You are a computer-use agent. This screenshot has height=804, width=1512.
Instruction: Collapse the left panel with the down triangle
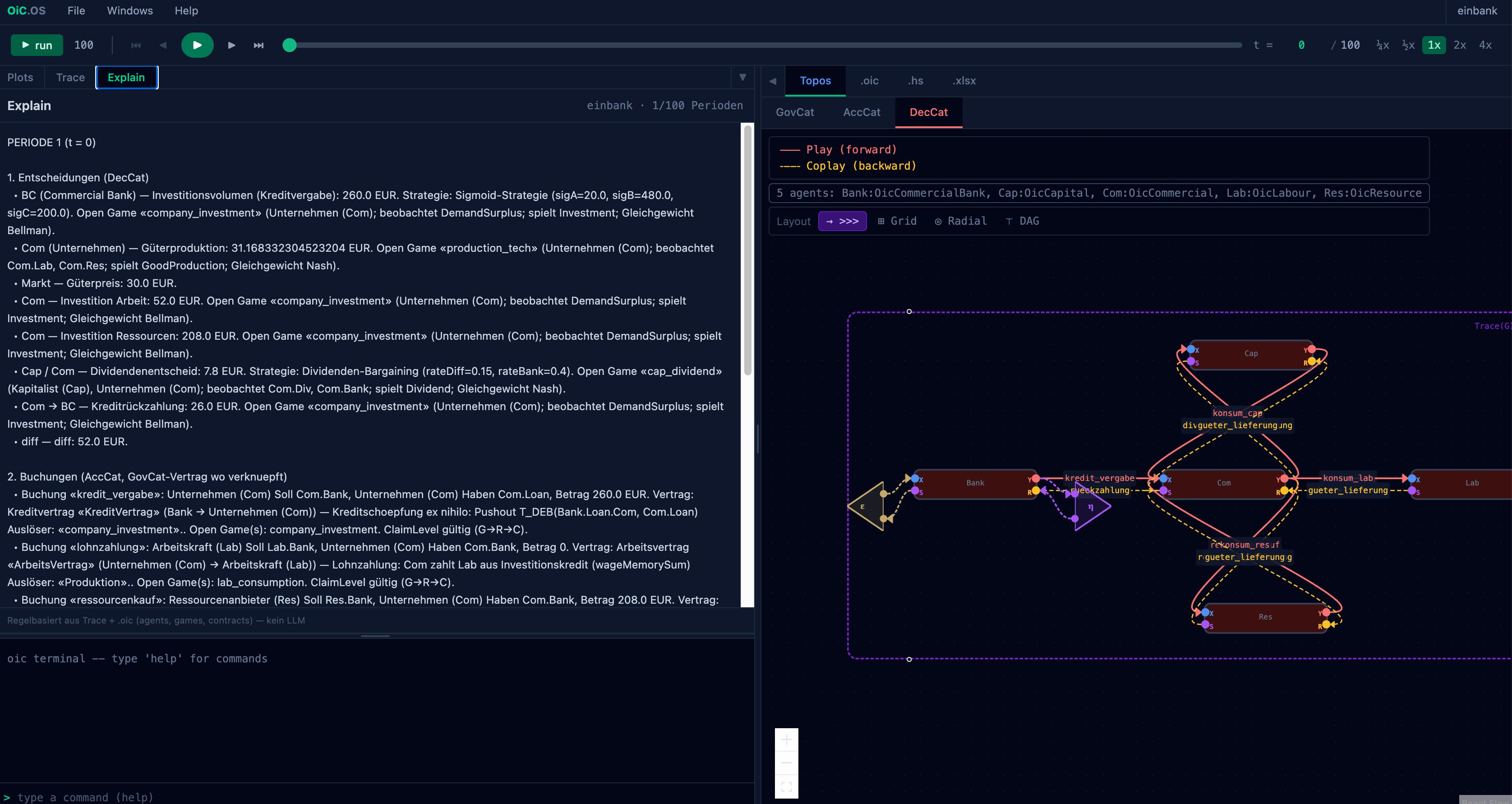[x=742, y=78]
